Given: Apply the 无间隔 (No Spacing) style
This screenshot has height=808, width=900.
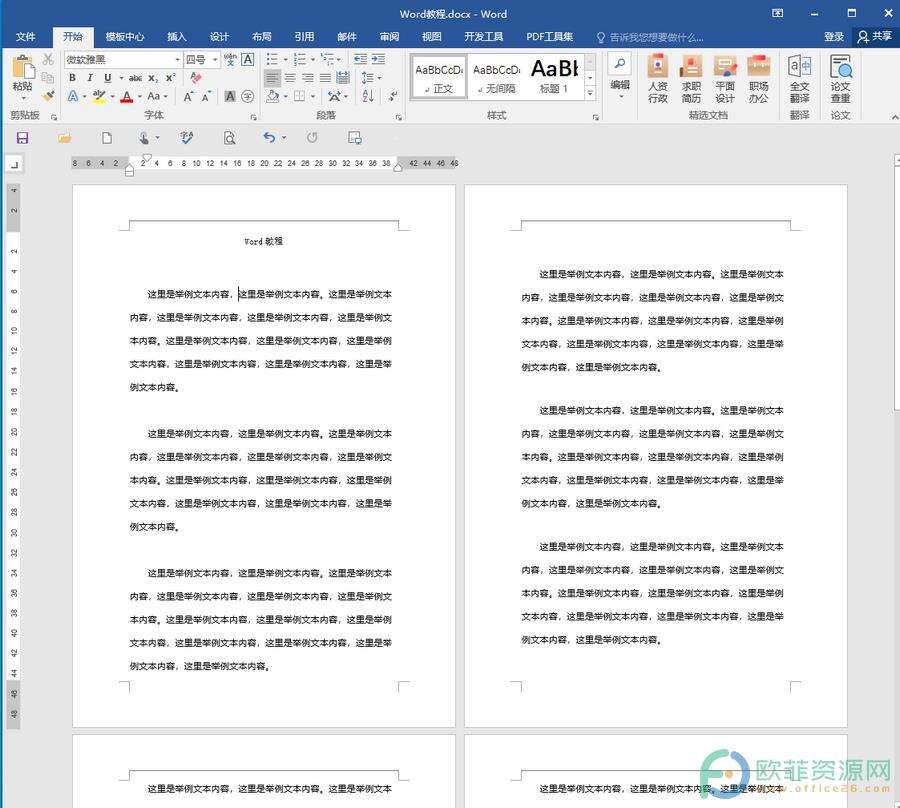Looking at the screenshot, I should pos(496,77).
